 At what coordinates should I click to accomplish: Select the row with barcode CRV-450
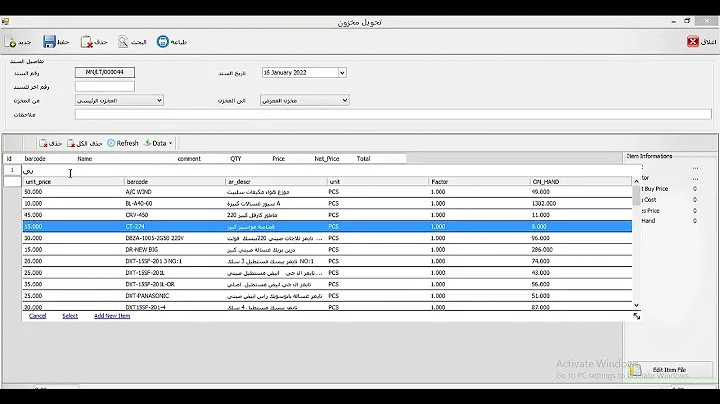point(327,215)
